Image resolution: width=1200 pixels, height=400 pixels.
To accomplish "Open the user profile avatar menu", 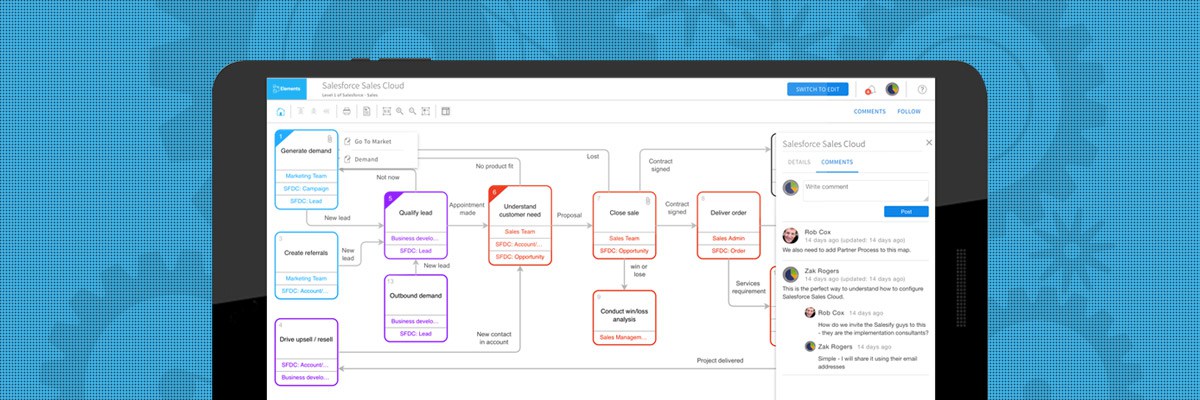I will tap(892, 89).
